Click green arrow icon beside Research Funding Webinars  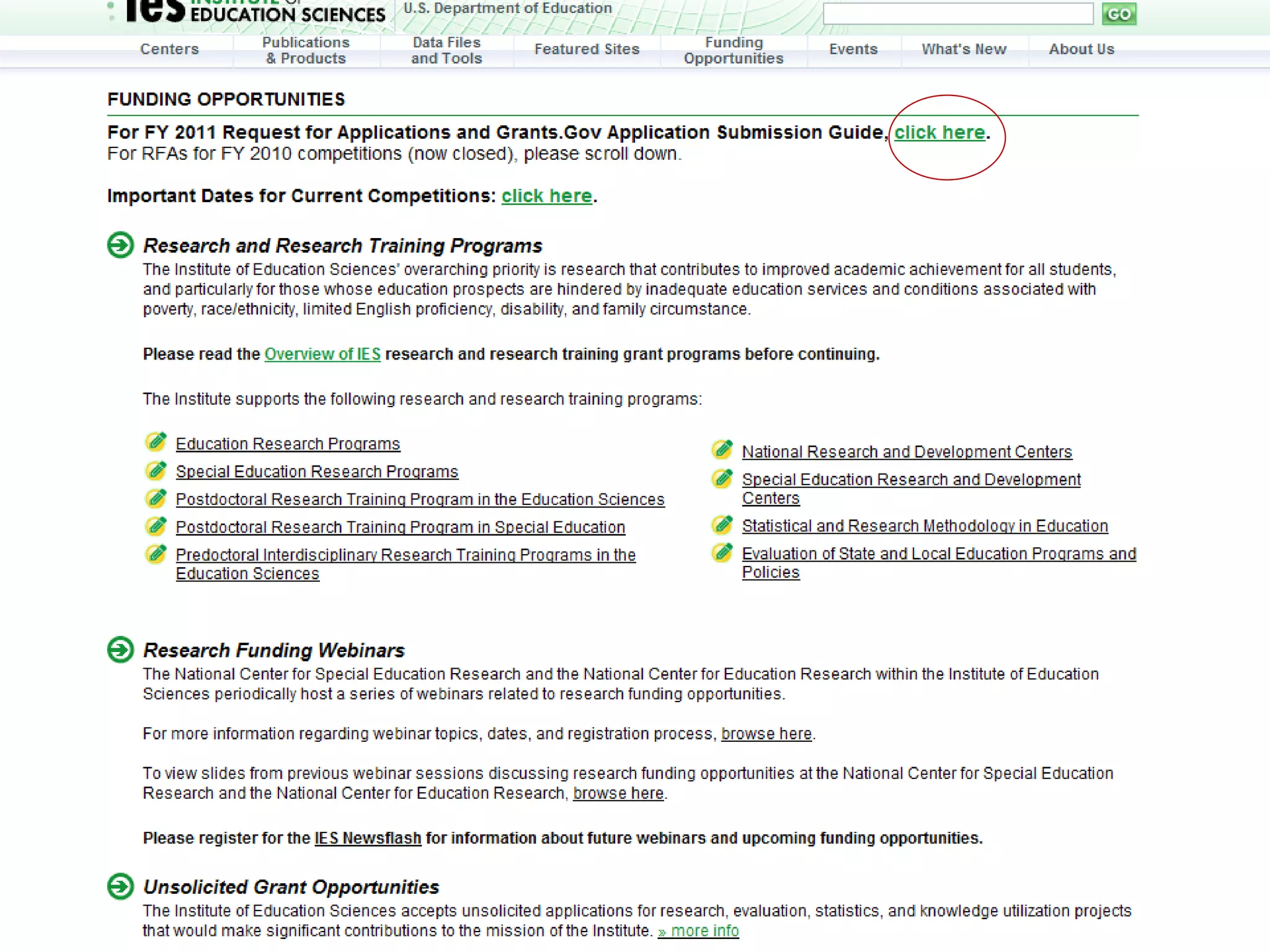(x=120, y=650)
